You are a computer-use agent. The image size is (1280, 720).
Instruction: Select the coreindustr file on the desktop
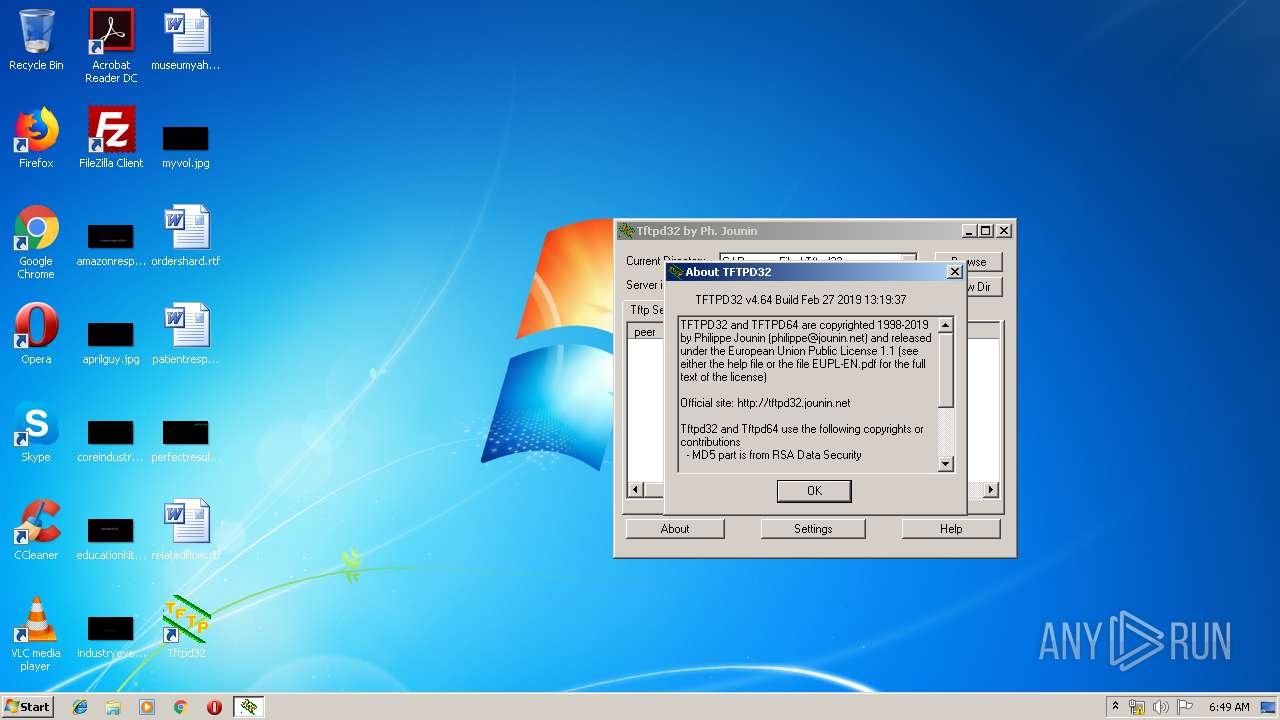(x=111, y=438)
